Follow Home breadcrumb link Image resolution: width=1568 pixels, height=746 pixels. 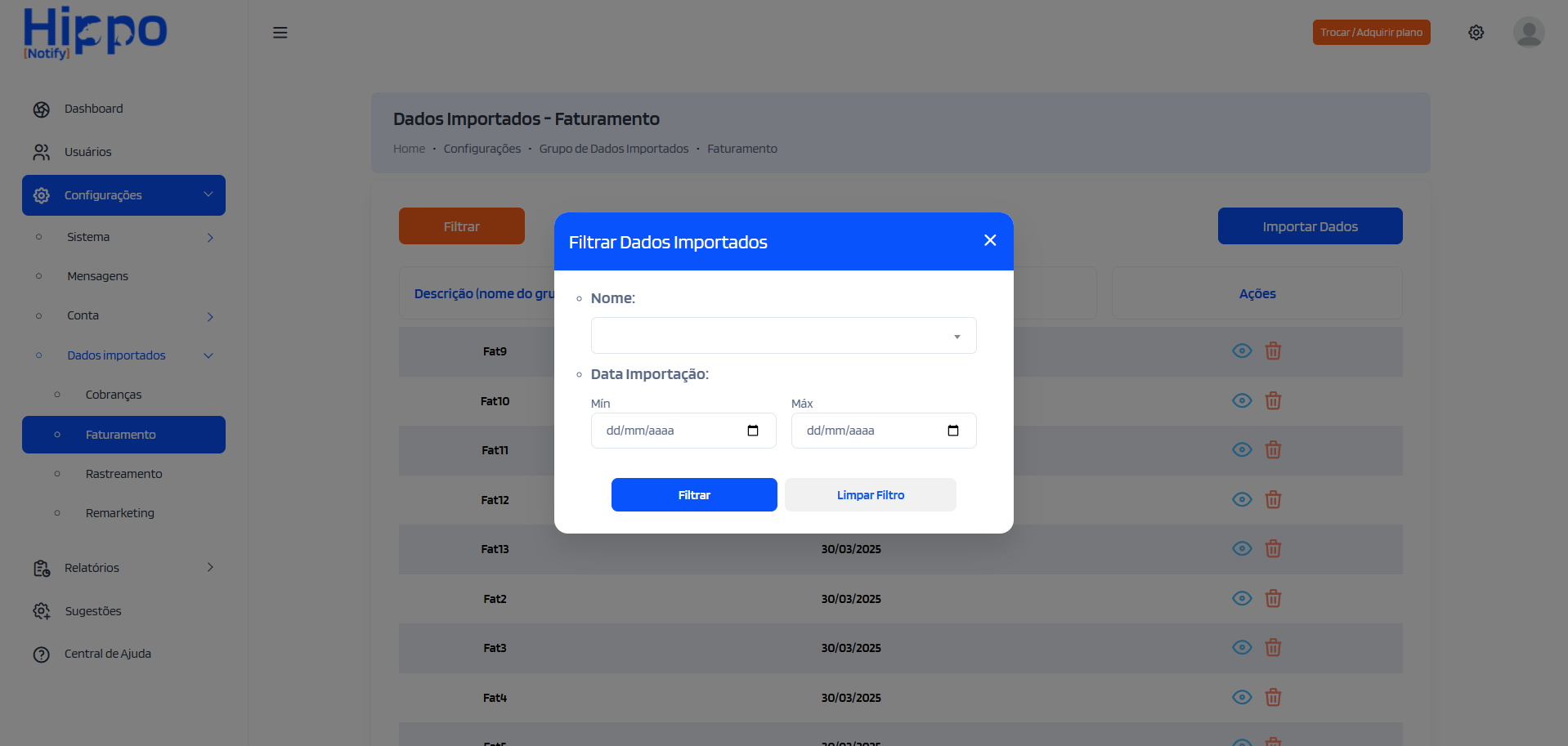(x=409, y=149)
